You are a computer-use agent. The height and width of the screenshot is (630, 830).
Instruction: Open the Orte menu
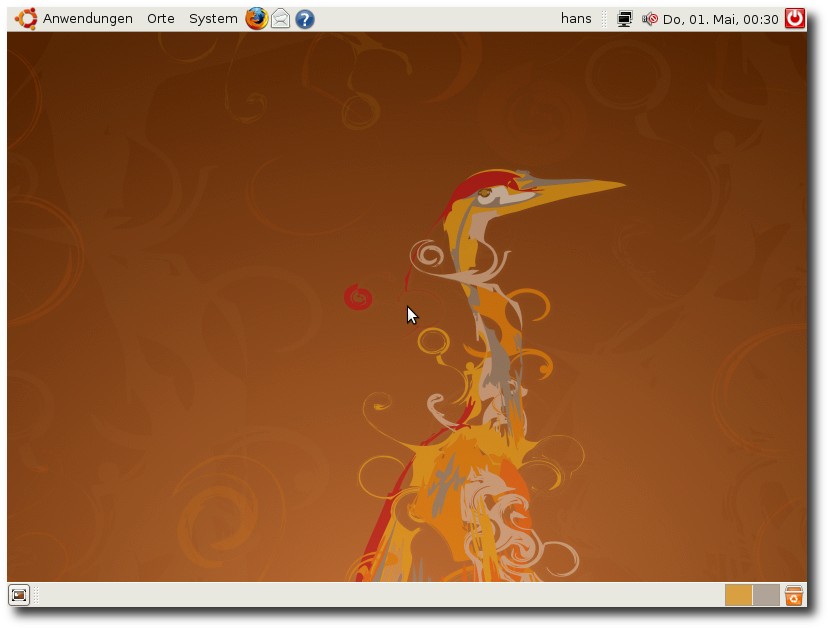click(160, 19)
